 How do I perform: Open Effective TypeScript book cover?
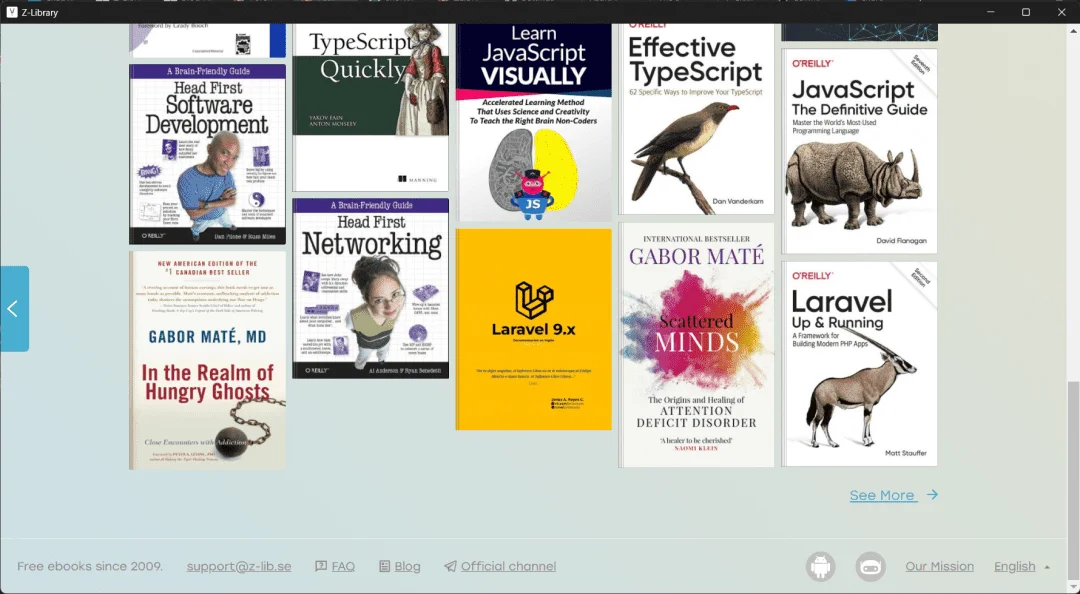pos(696,119)
